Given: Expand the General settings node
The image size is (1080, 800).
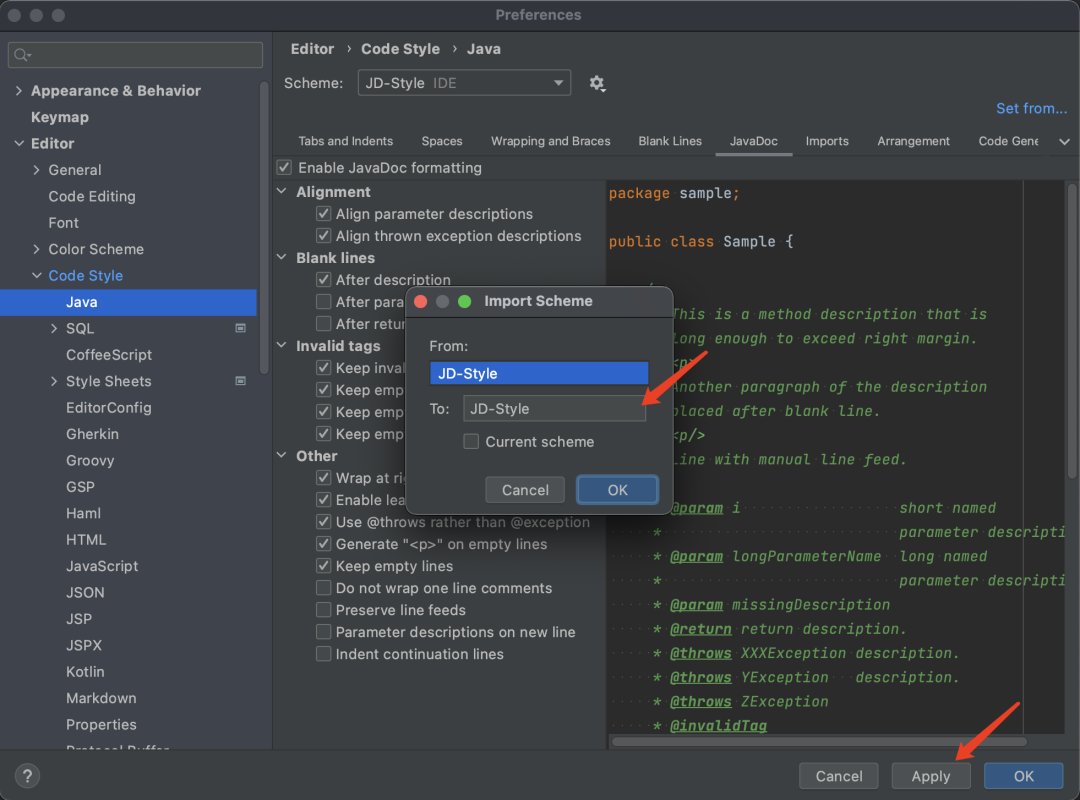Looking at the screenshot, I should 37,170.
